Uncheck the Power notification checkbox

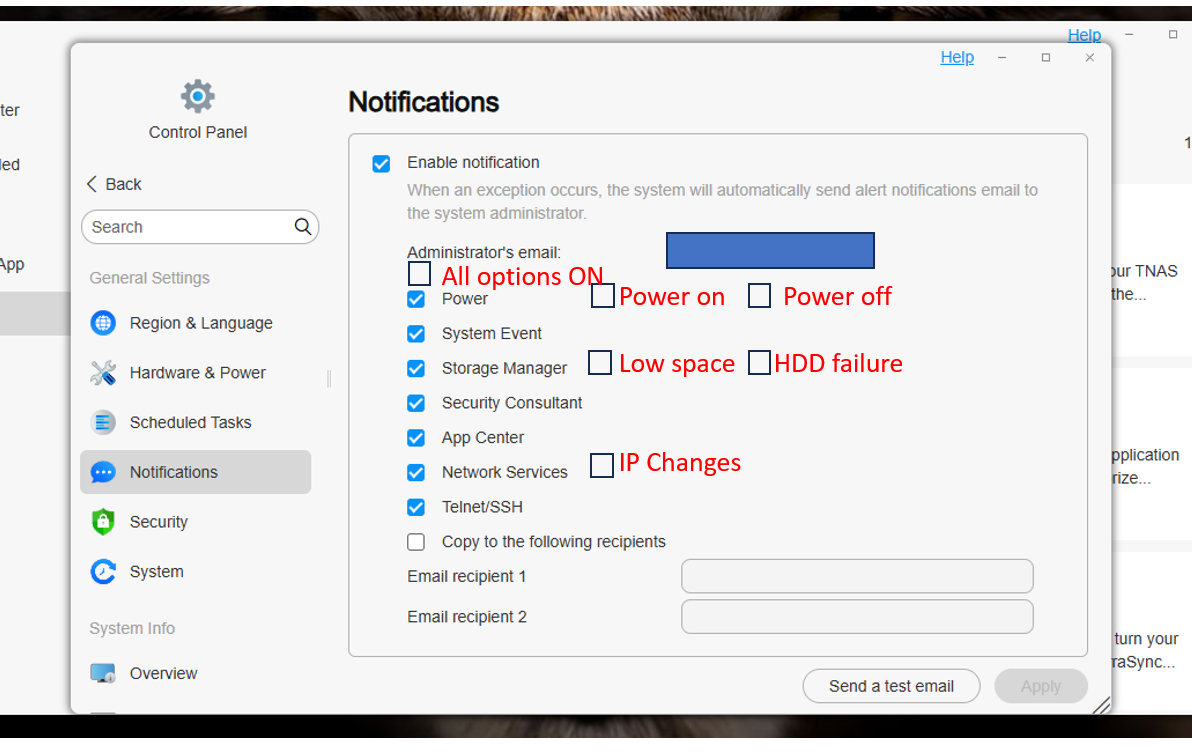coord(416,300)
